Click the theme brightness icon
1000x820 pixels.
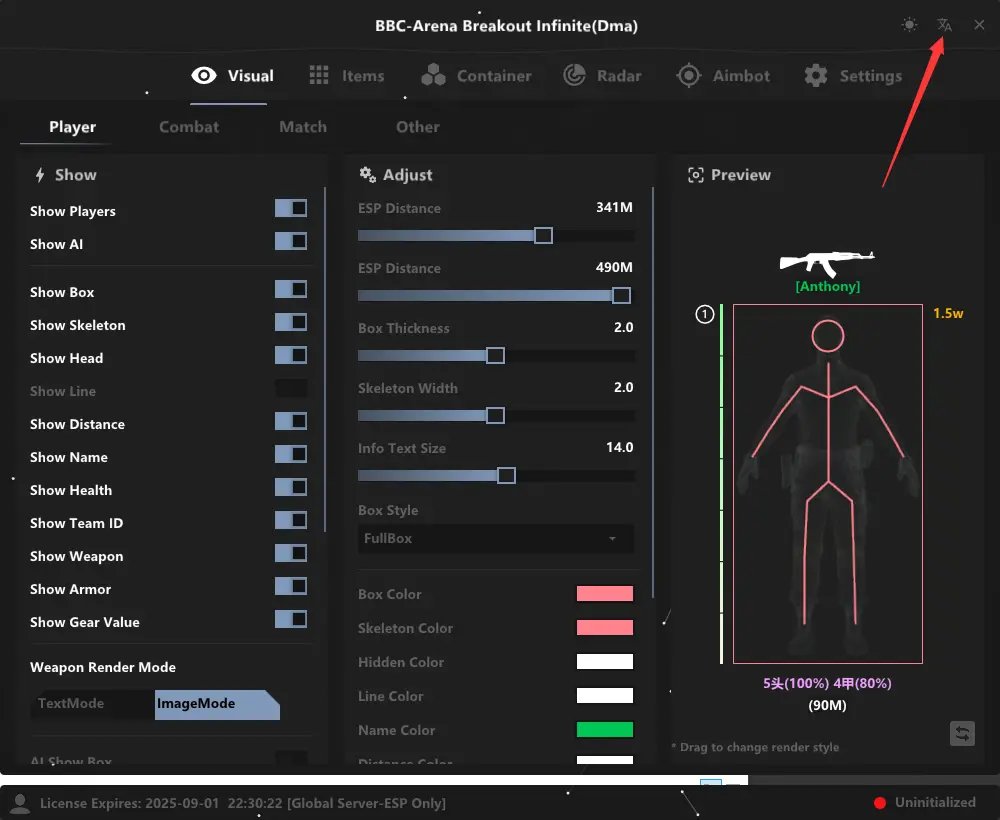[x=909, y=24]
